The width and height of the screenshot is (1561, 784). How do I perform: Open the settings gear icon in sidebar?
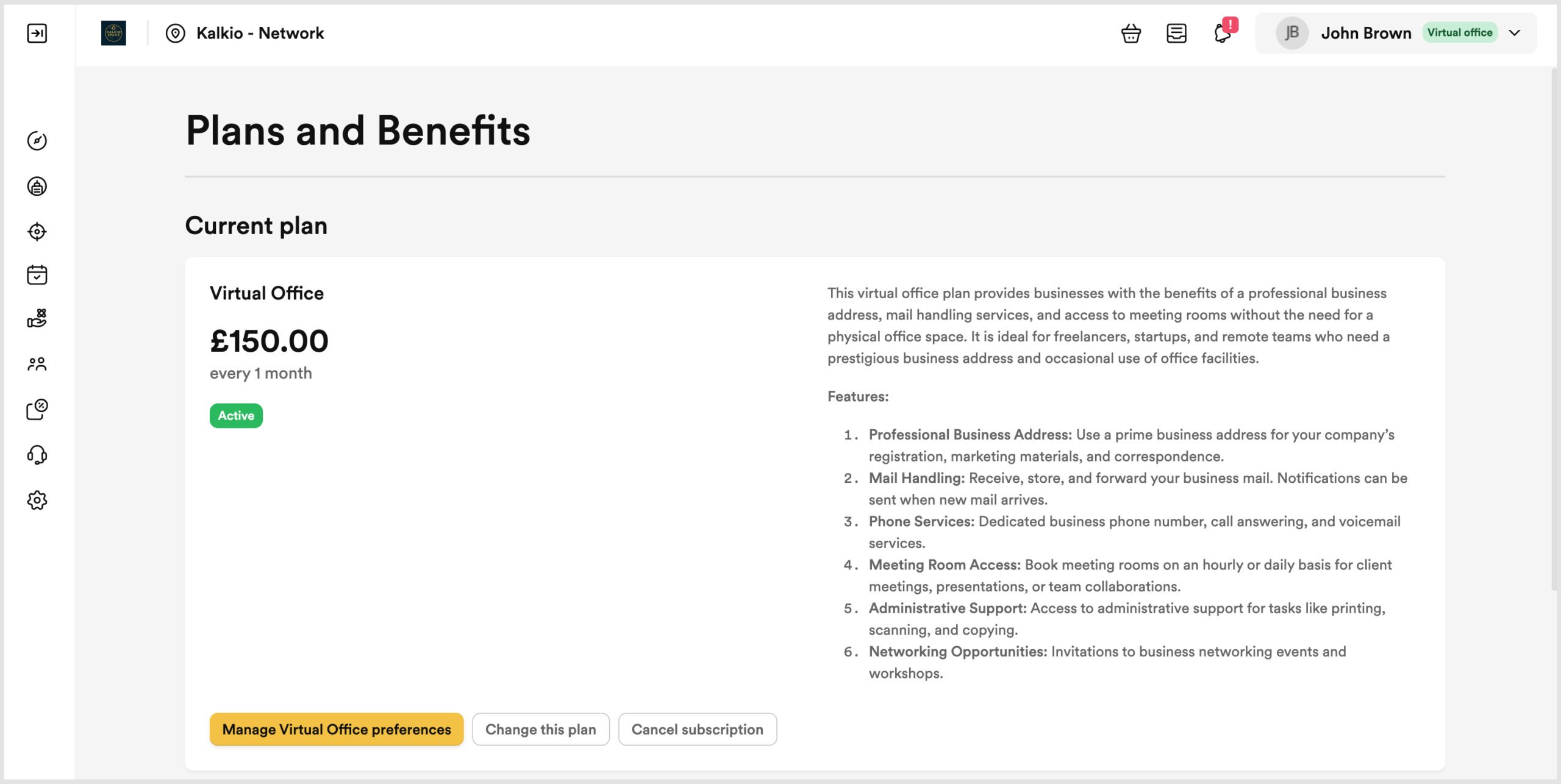click(37, 500)
